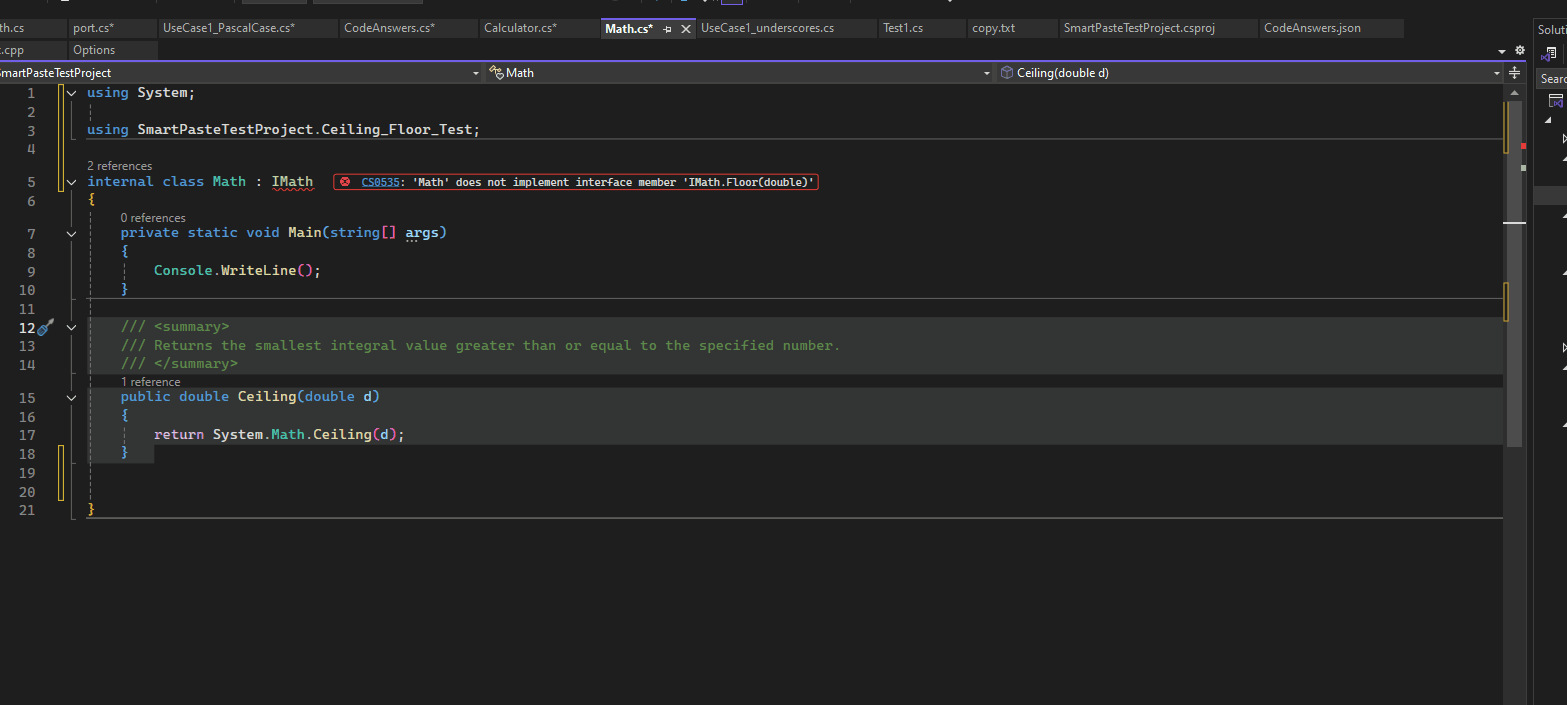
Task: Open the tab settings gear icon
Action: (x=1520, y=50)
